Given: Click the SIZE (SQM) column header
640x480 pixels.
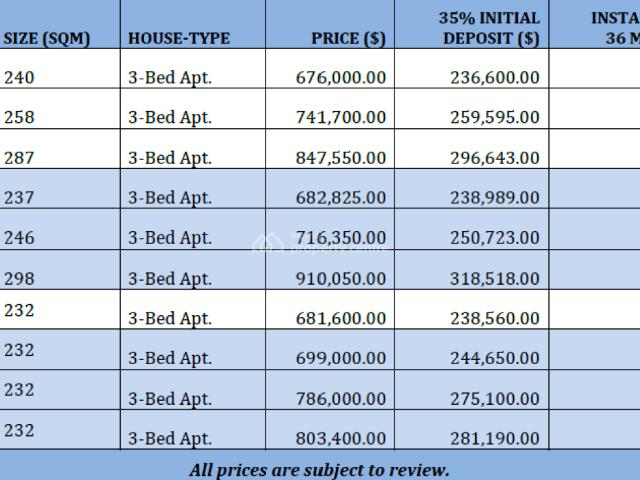Looking at the screenshot, I should click(47, 39).
